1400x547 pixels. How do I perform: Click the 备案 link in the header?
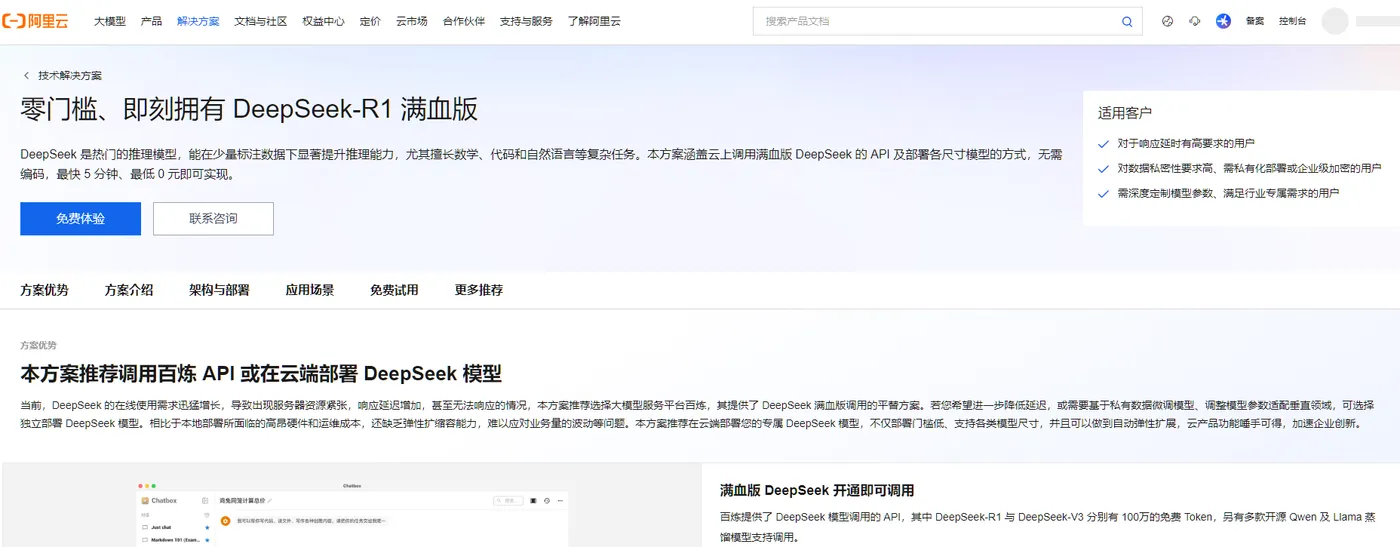1255,21
